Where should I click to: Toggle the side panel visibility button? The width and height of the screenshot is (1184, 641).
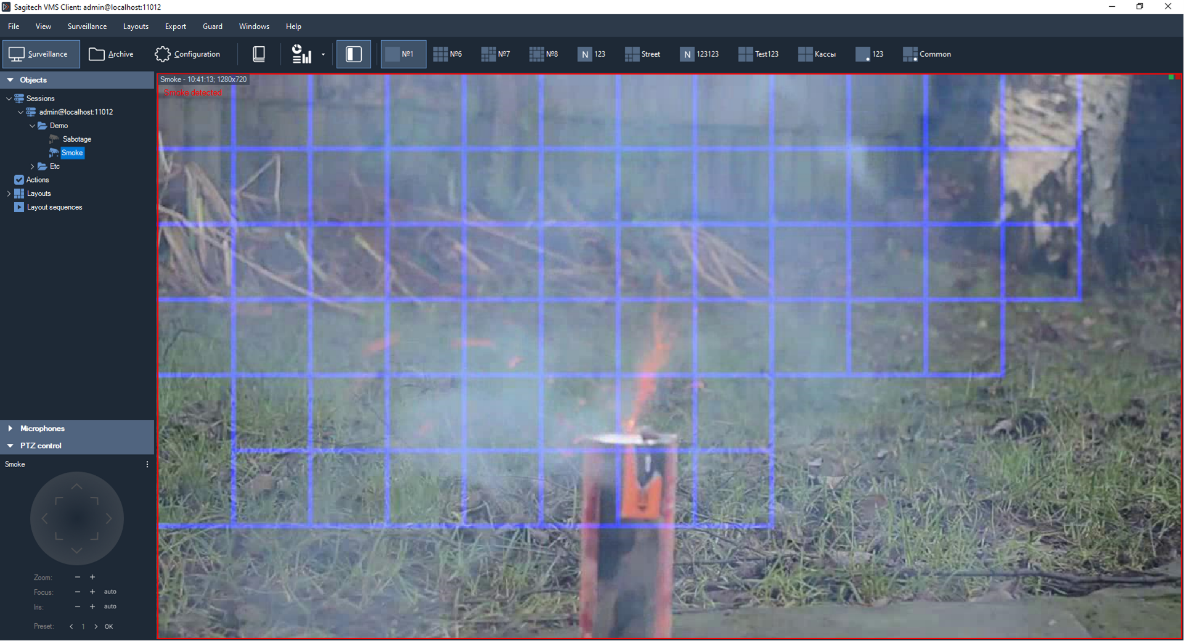(353, 54)
